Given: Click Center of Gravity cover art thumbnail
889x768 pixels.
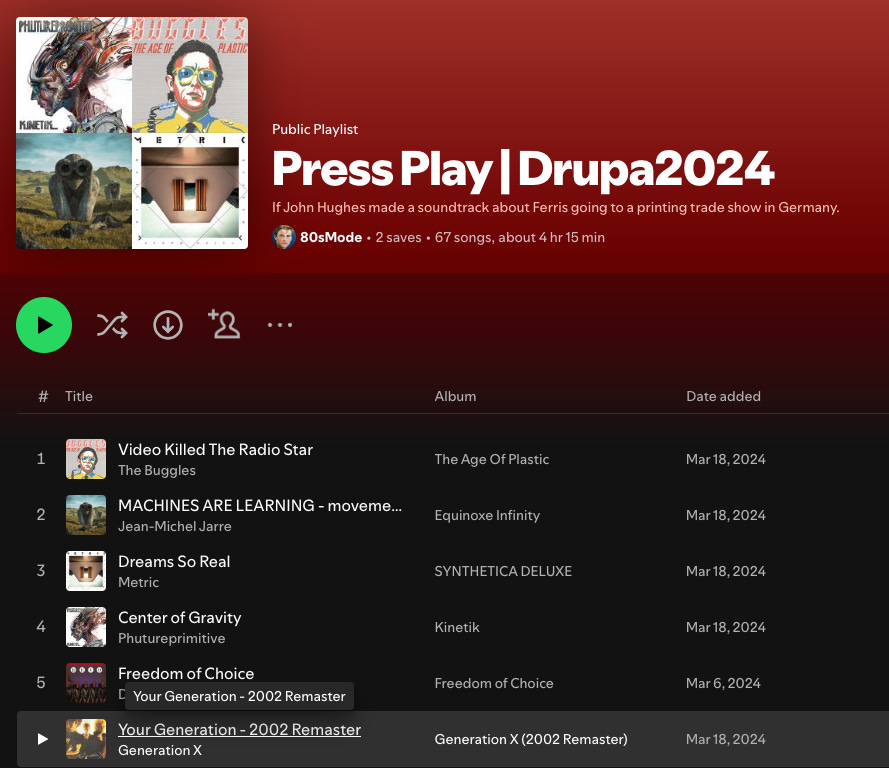Looking at the screenshot, I should (86, 627).
